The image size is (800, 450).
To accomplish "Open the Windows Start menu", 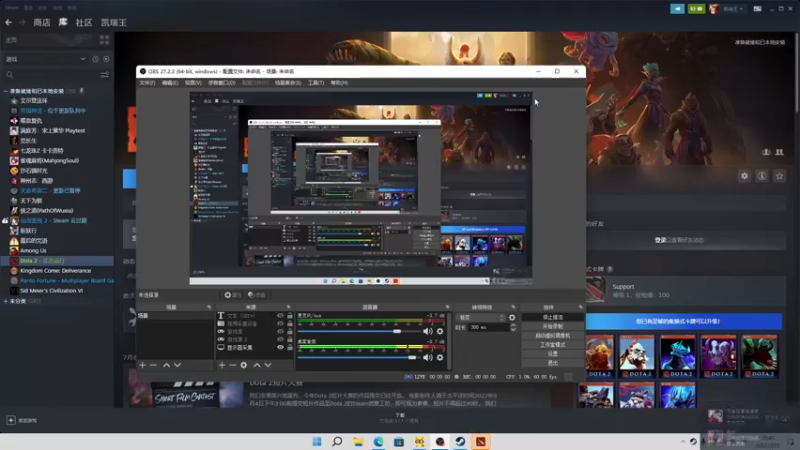I will (x=317, y=441).
